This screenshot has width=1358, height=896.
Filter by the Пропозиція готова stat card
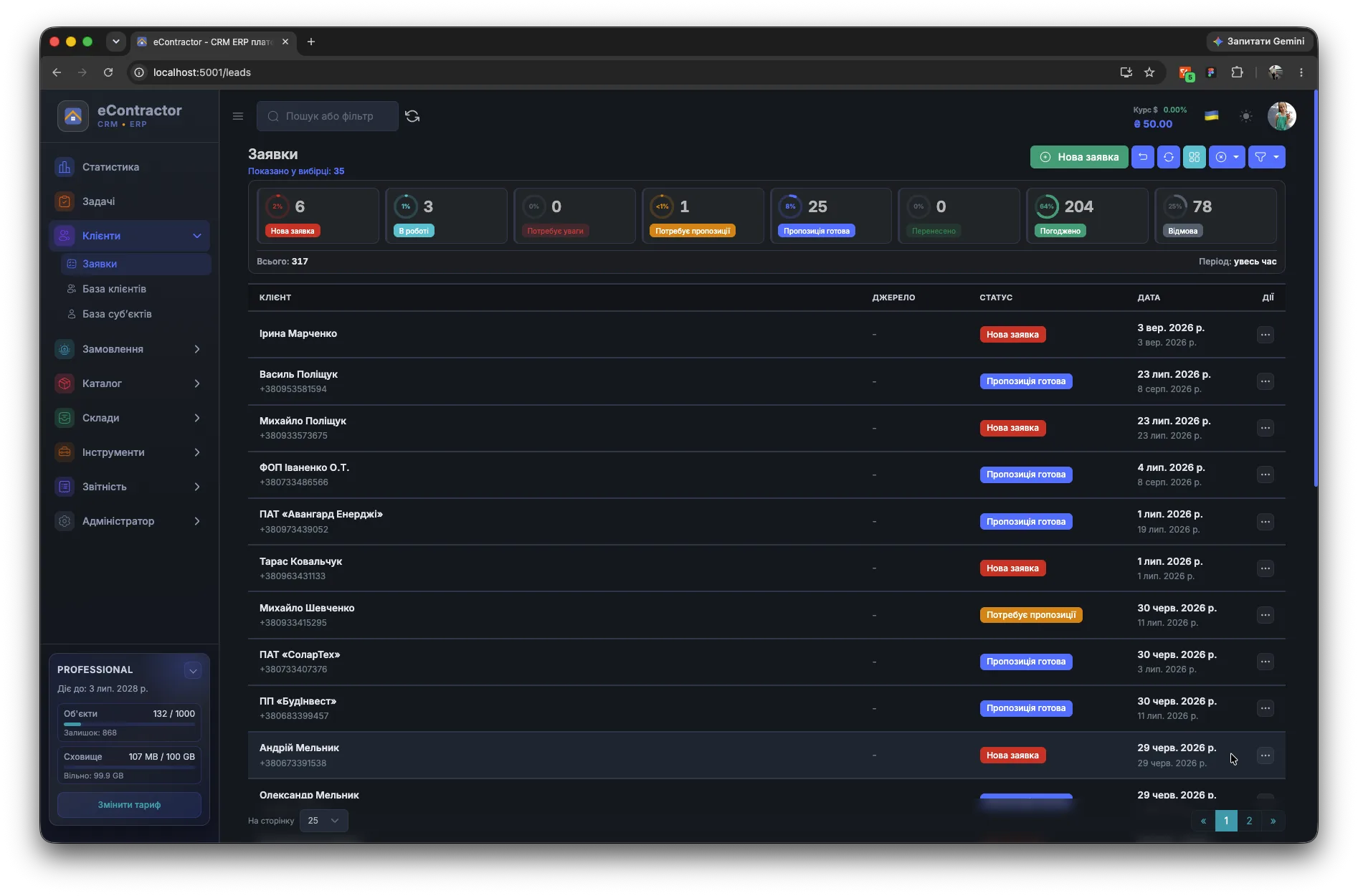click(831, 216)
